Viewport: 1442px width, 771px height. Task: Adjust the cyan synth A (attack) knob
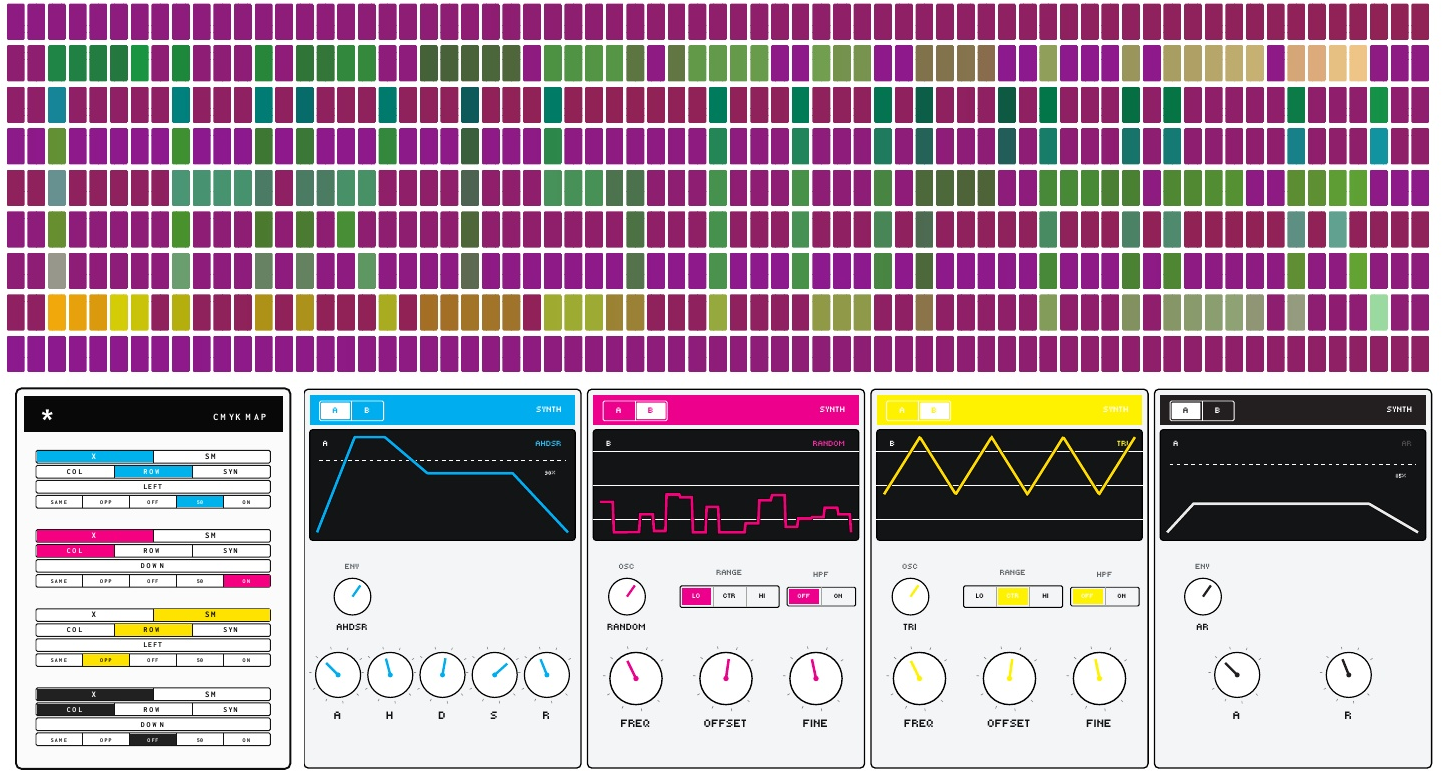click(x=338, y=675)
